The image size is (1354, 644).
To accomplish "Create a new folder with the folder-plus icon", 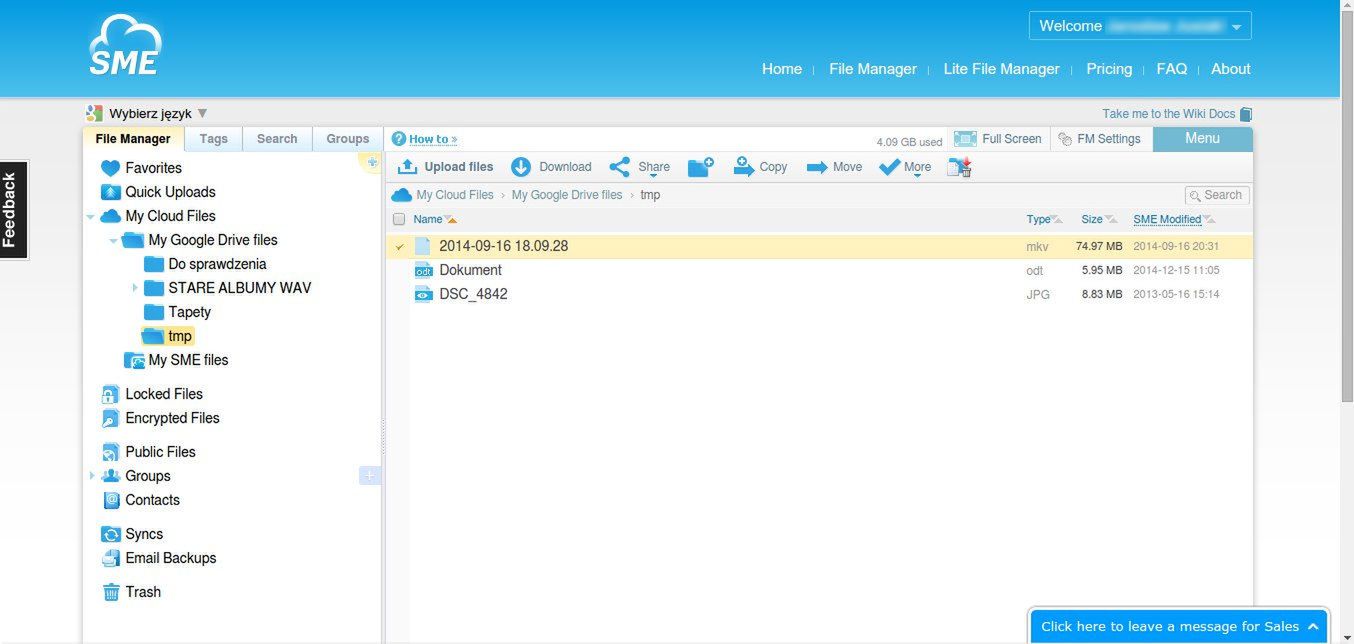I will pos(701,167).
